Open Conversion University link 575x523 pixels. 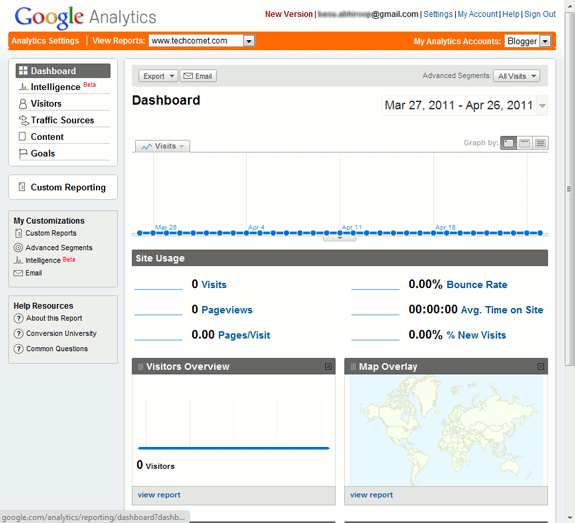coord(61,334)
